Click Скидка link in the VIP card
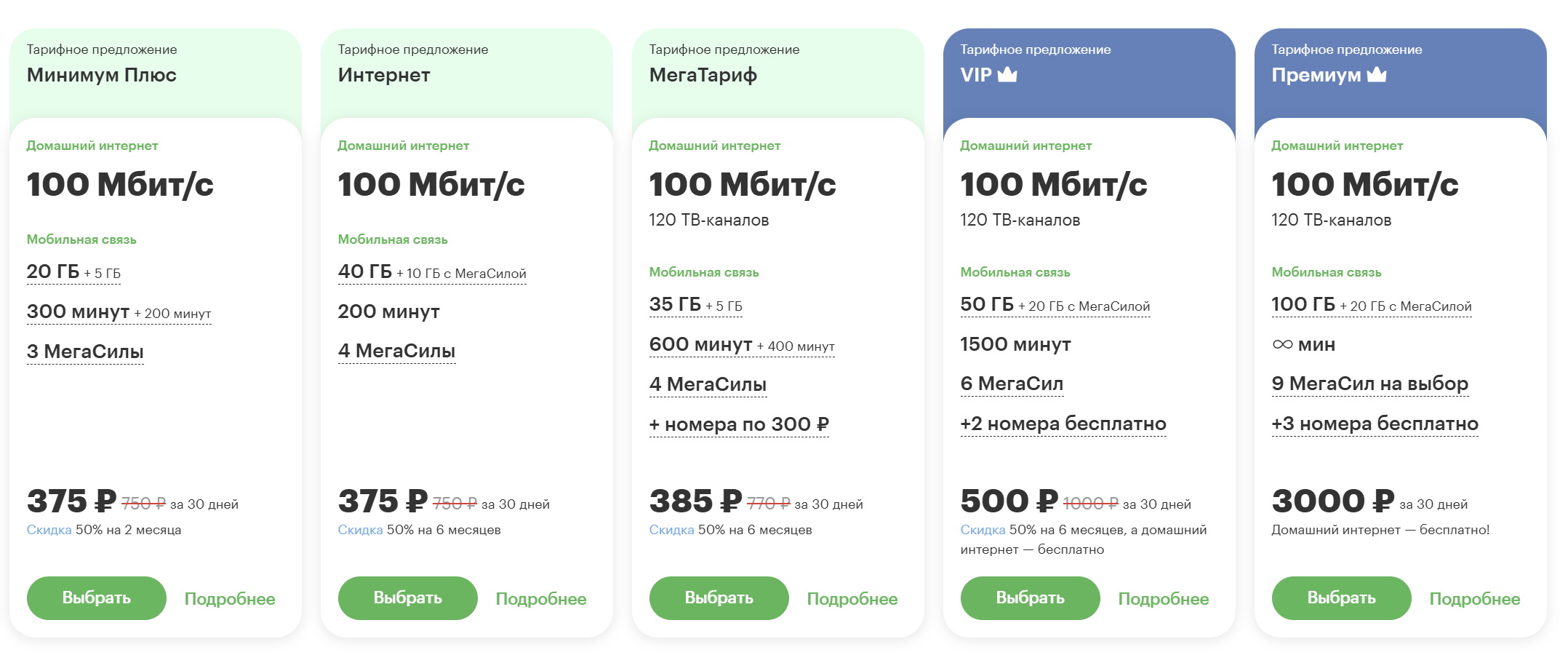This screenshot has width=1568, height=655. pos(983,530)
